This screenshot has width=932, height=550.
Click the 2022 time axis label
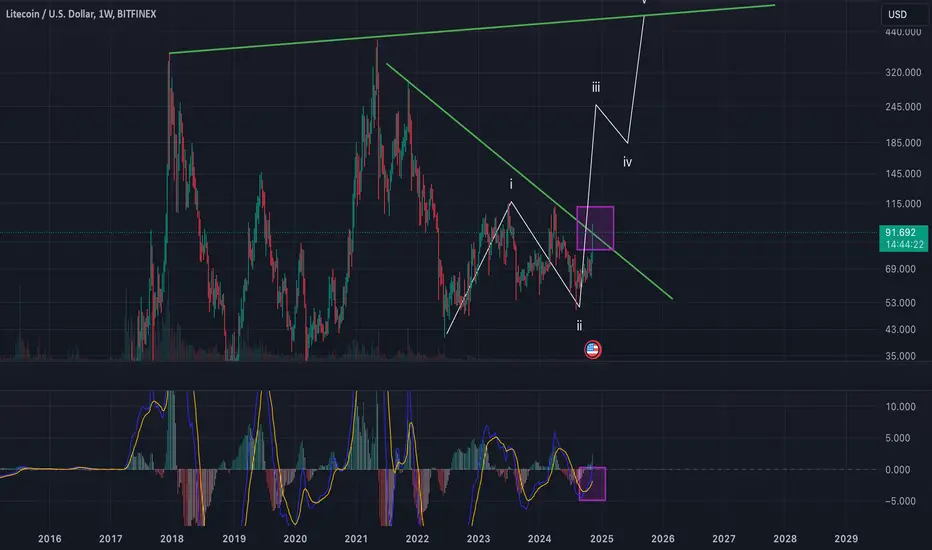(417, 539)
